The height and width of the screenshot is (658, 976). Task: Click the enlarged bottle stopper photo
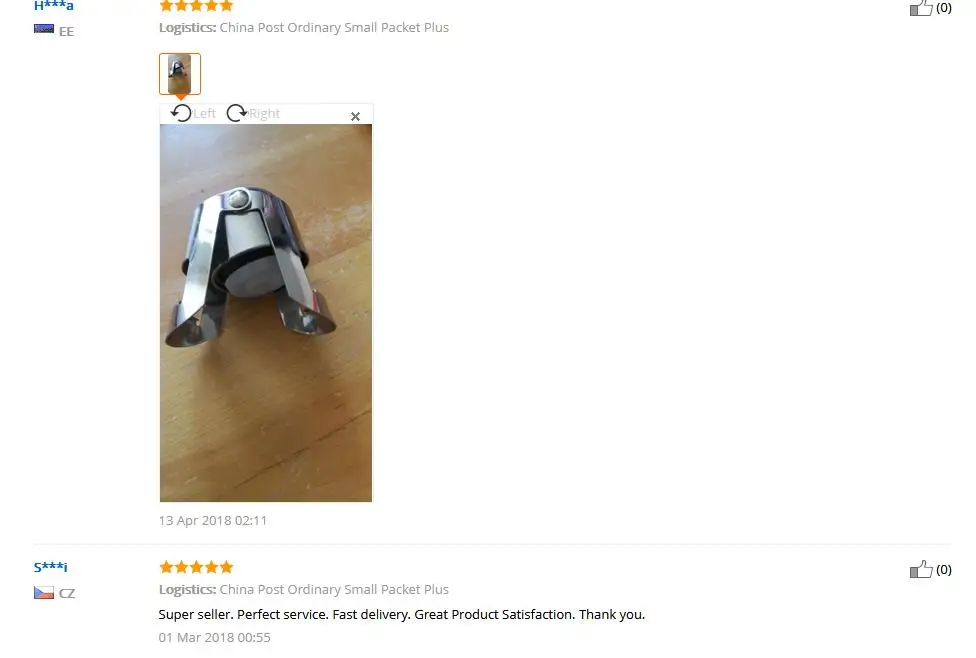coord(266,313)
